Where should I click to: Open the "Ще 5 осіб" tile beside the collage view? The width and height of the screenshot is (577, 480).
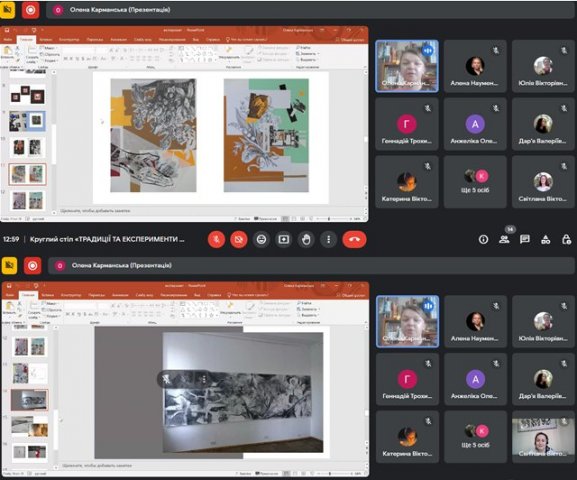pyautogui.click(x=475, y=182)
